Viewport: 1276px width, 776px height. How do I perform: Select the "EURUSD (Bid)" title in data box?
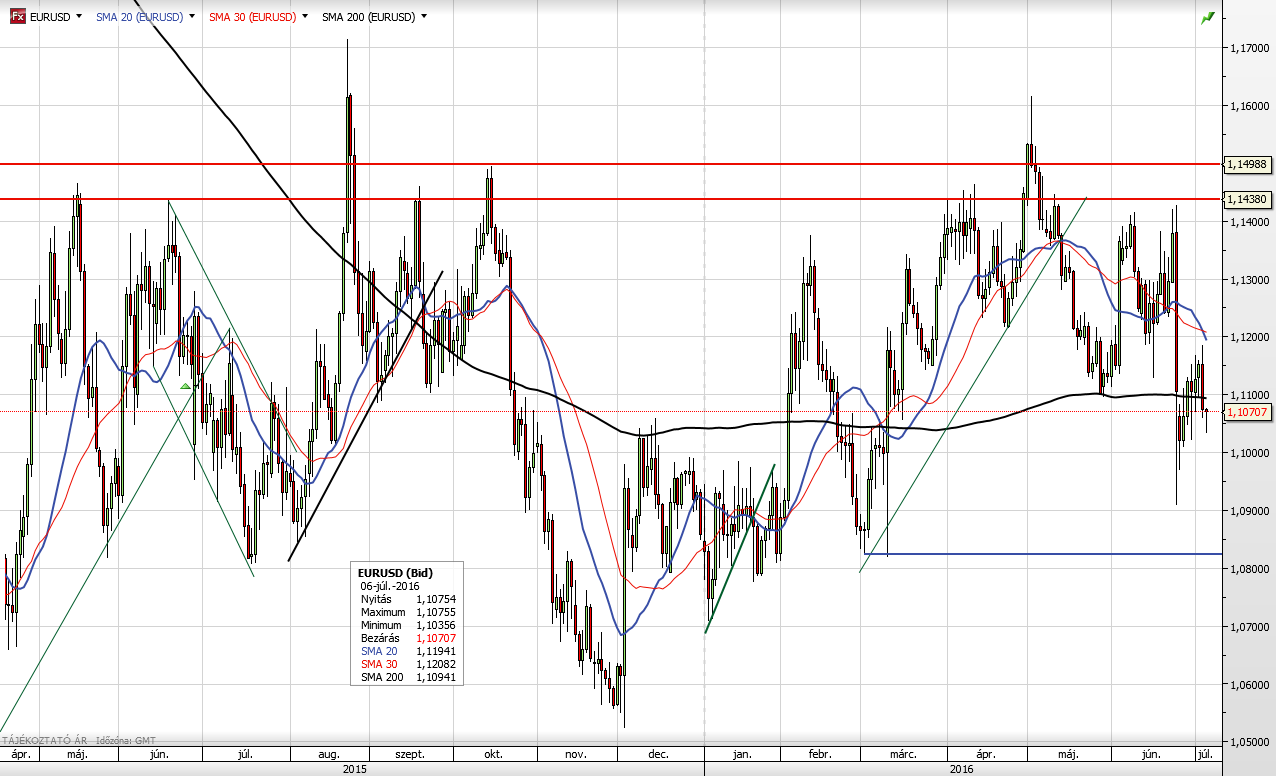(x=395, y=573)
